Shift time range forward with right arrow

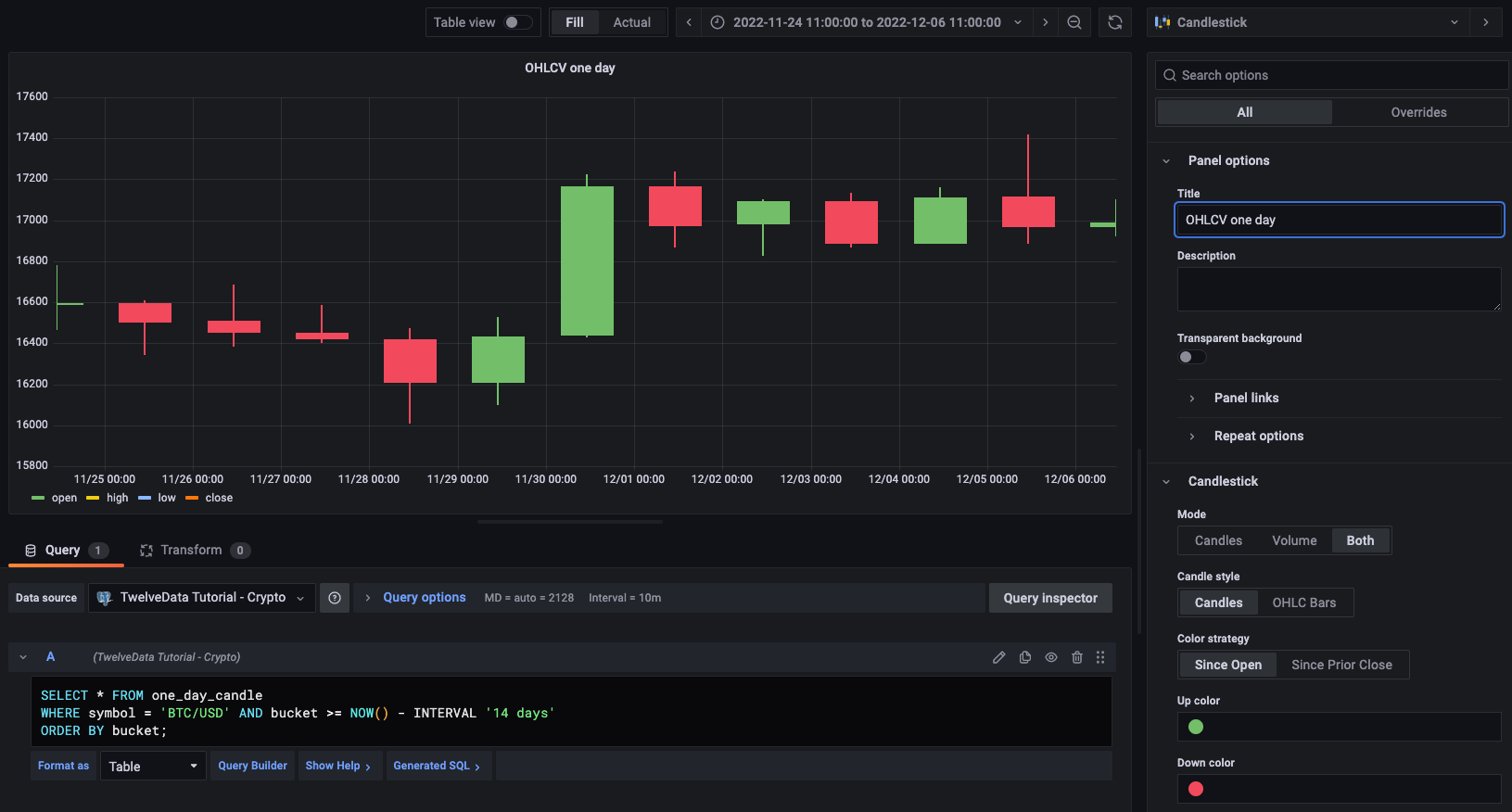tap(1046, 22)
